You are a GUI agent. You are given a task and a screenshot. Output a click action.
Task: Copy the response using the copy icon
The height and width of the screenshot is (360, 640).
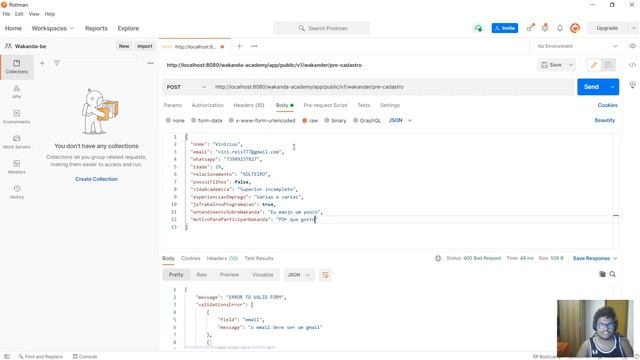click(602, 274)
